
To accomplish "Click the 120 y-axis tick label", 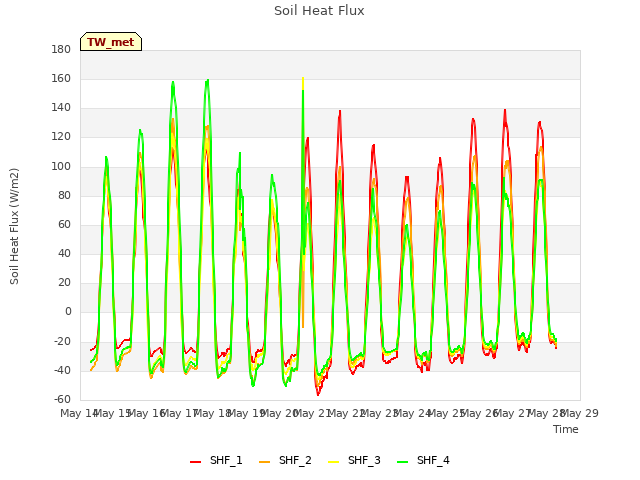I will (61, 137).
